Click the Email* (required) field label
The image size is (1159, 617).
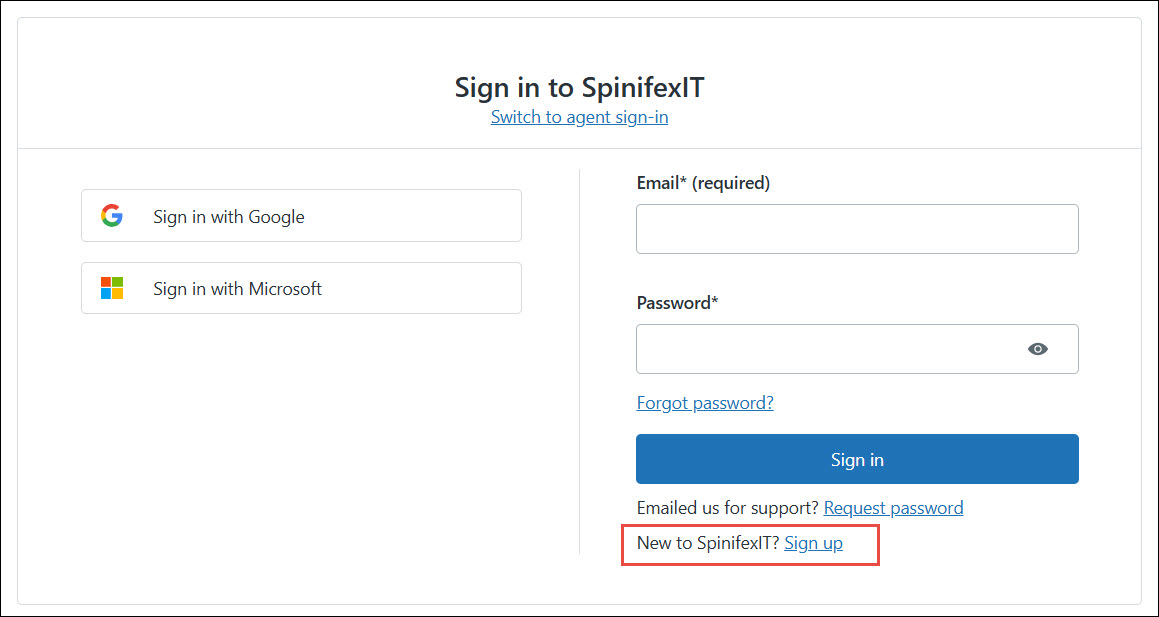pyautogui.click(x=703, y=183)
